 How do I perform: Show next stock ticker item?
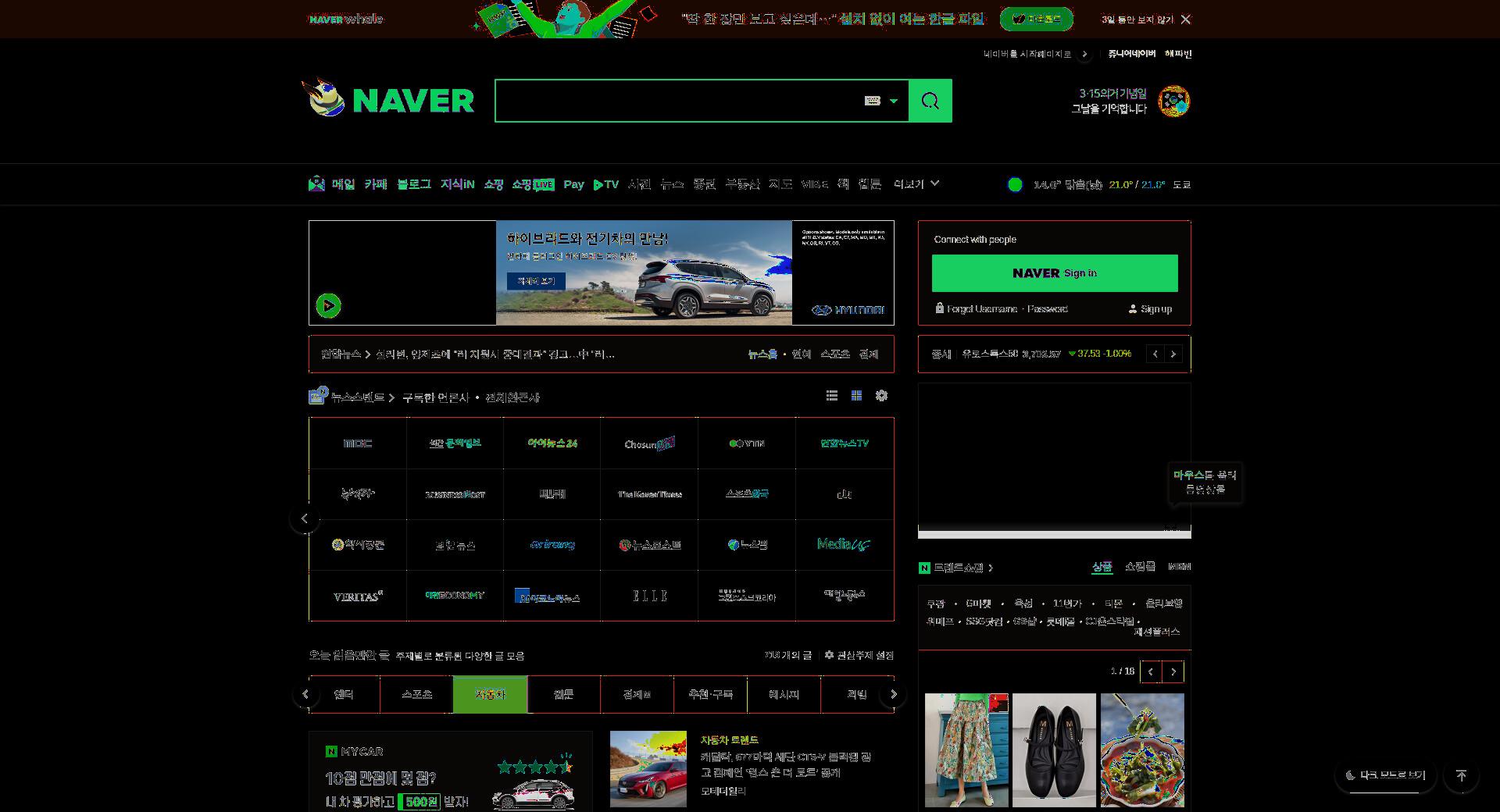[x=1173, y=354]
